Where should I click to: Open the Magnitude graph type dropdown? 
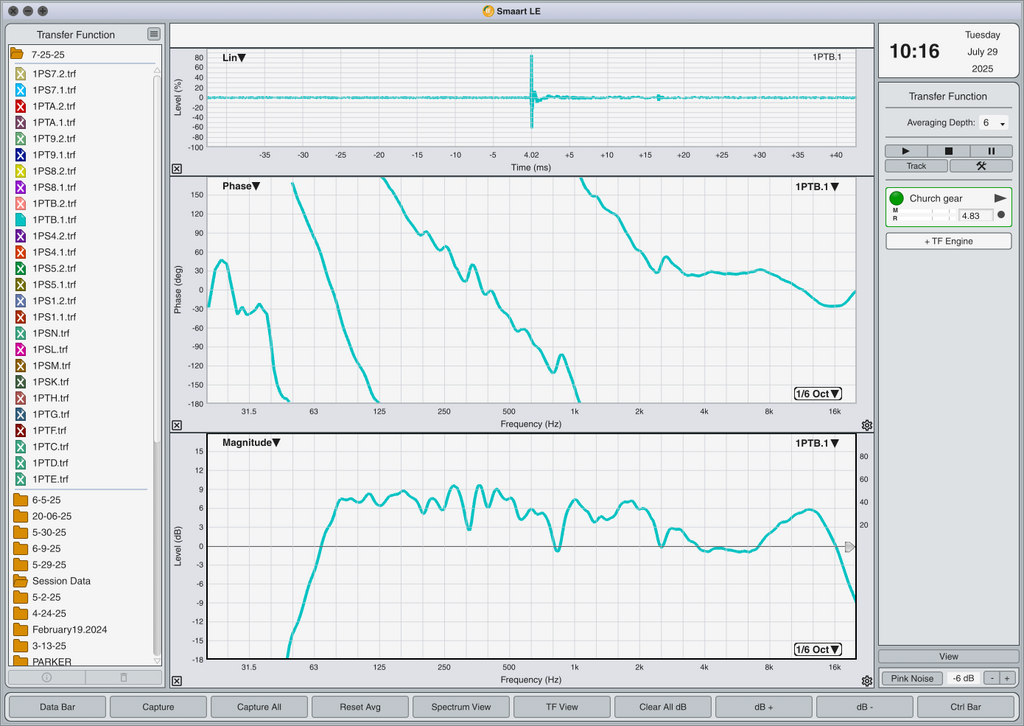(251, 443)
